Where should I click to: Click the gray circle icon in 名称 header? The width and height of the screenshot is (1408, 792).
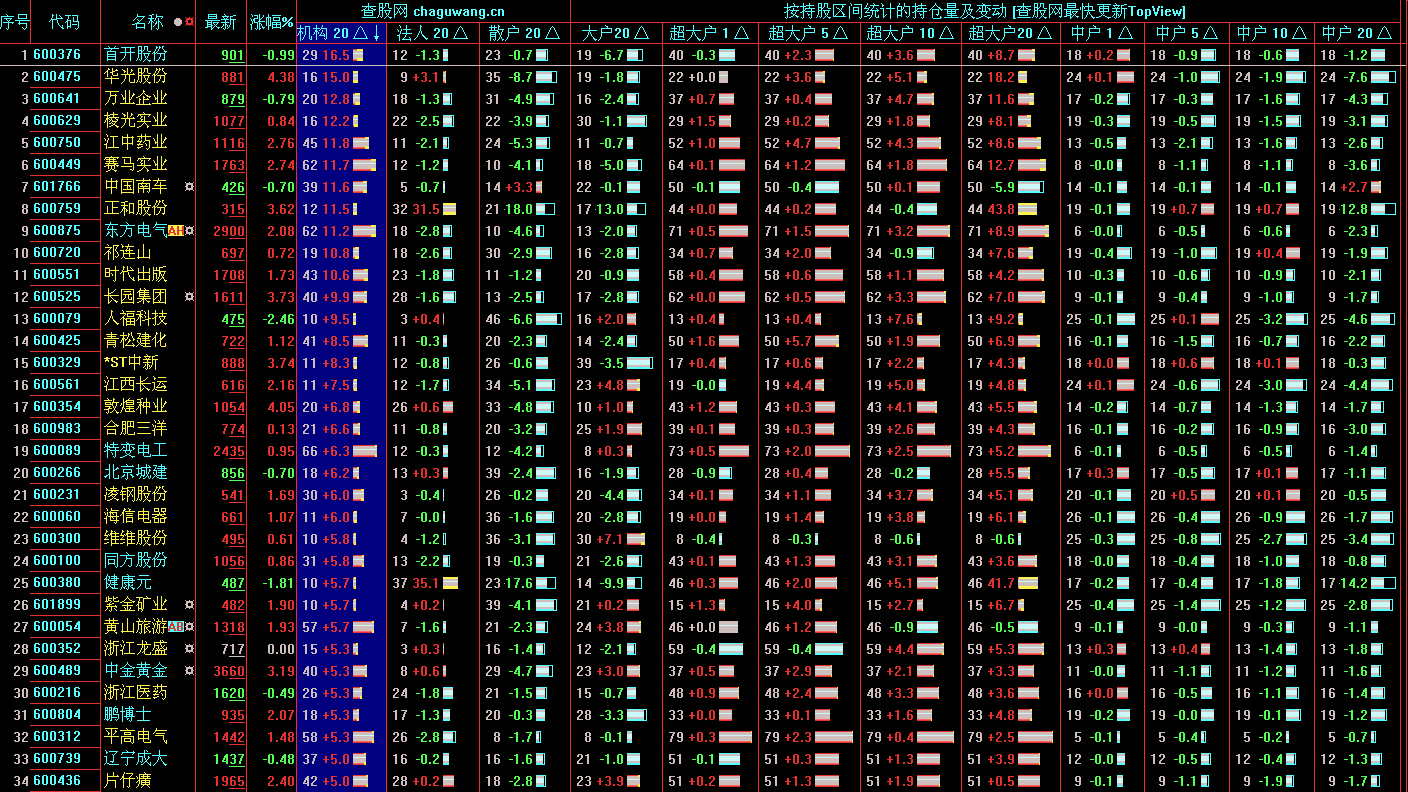[x=178, y=22]
